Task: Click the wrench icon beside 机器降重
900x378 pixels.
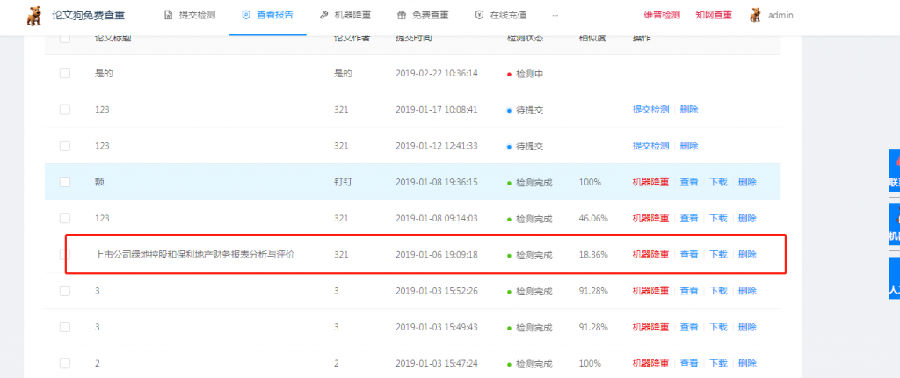Action: 324,15
